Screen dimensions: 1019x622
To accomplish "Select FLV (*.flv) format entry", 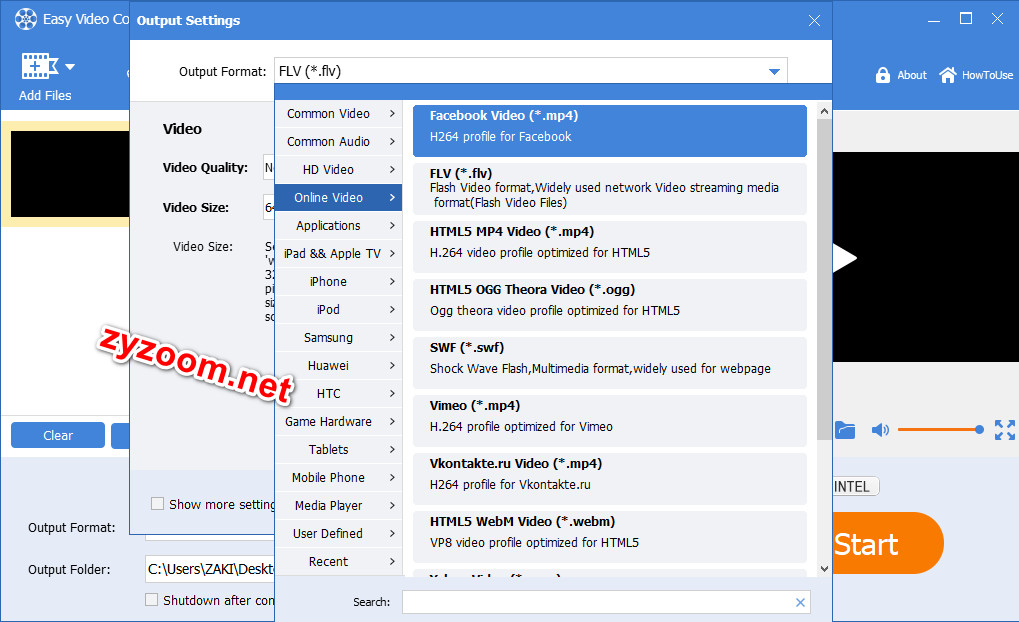I will tap(610, 188).
